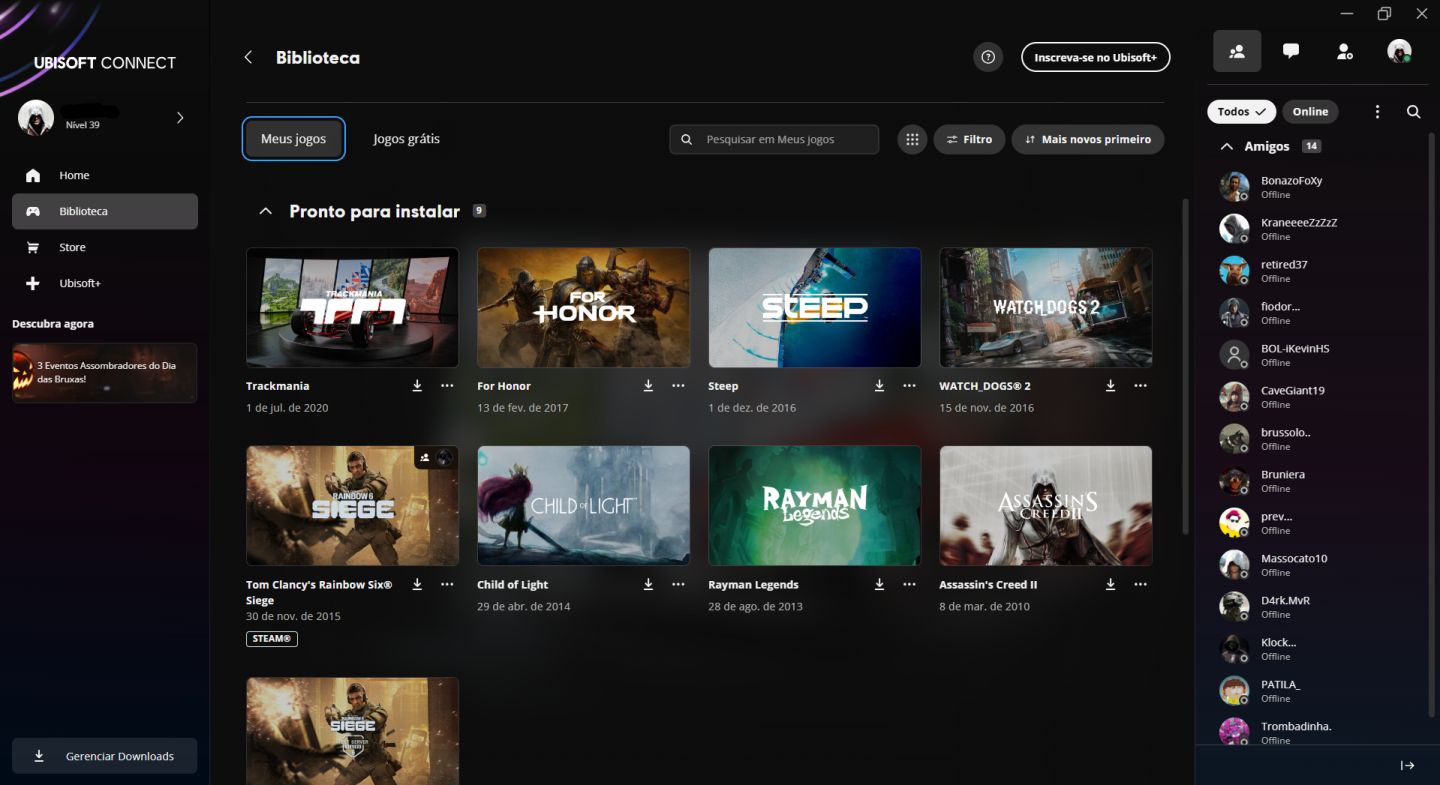The height and width of the screenshot is (785, 1440).
Task: Open the Rayman Legends game cover
Action: tap(815, 506)
